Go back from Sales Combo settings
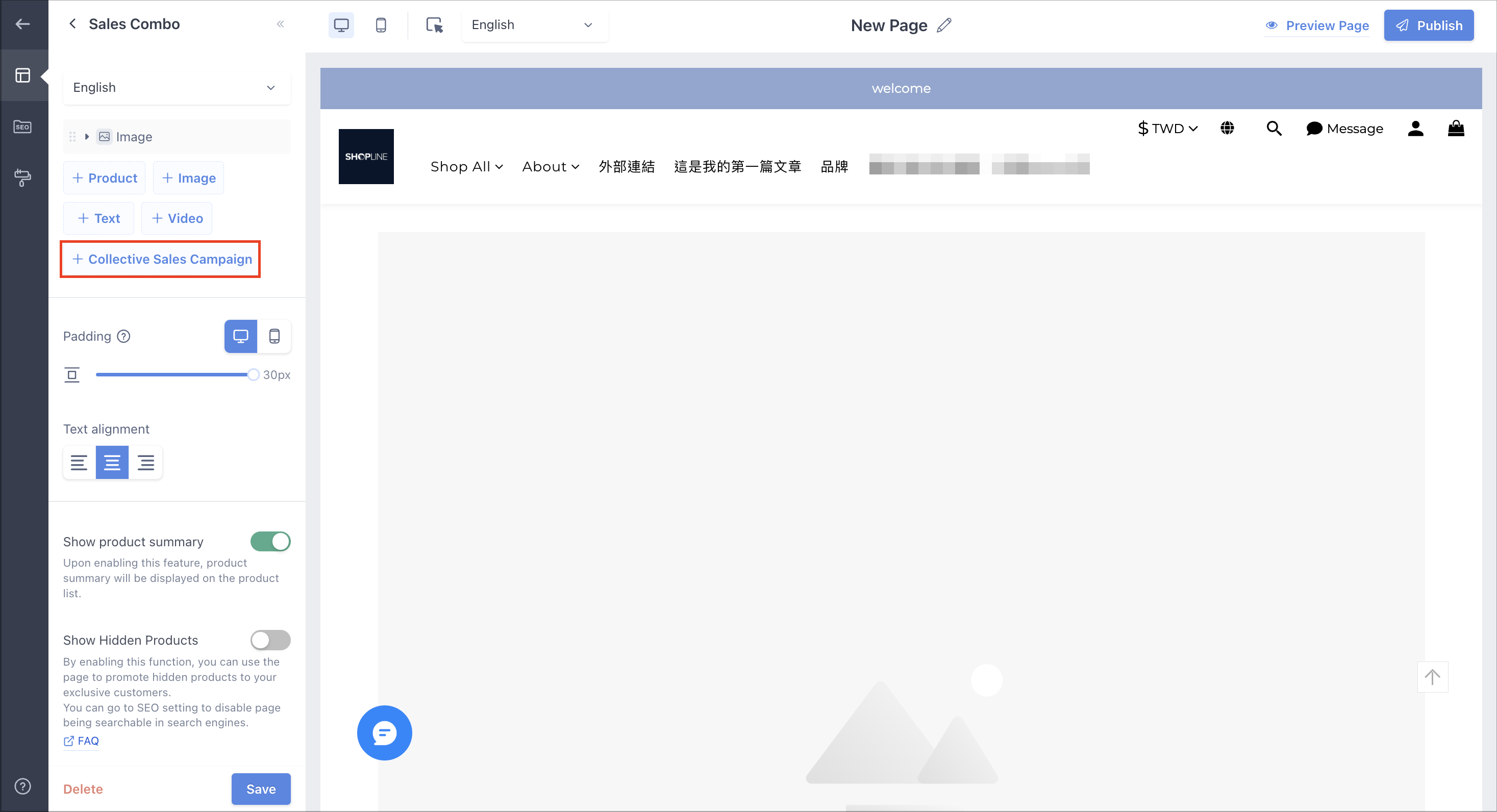Viewport: 1497px width, 812px height. tap(72, 24)
